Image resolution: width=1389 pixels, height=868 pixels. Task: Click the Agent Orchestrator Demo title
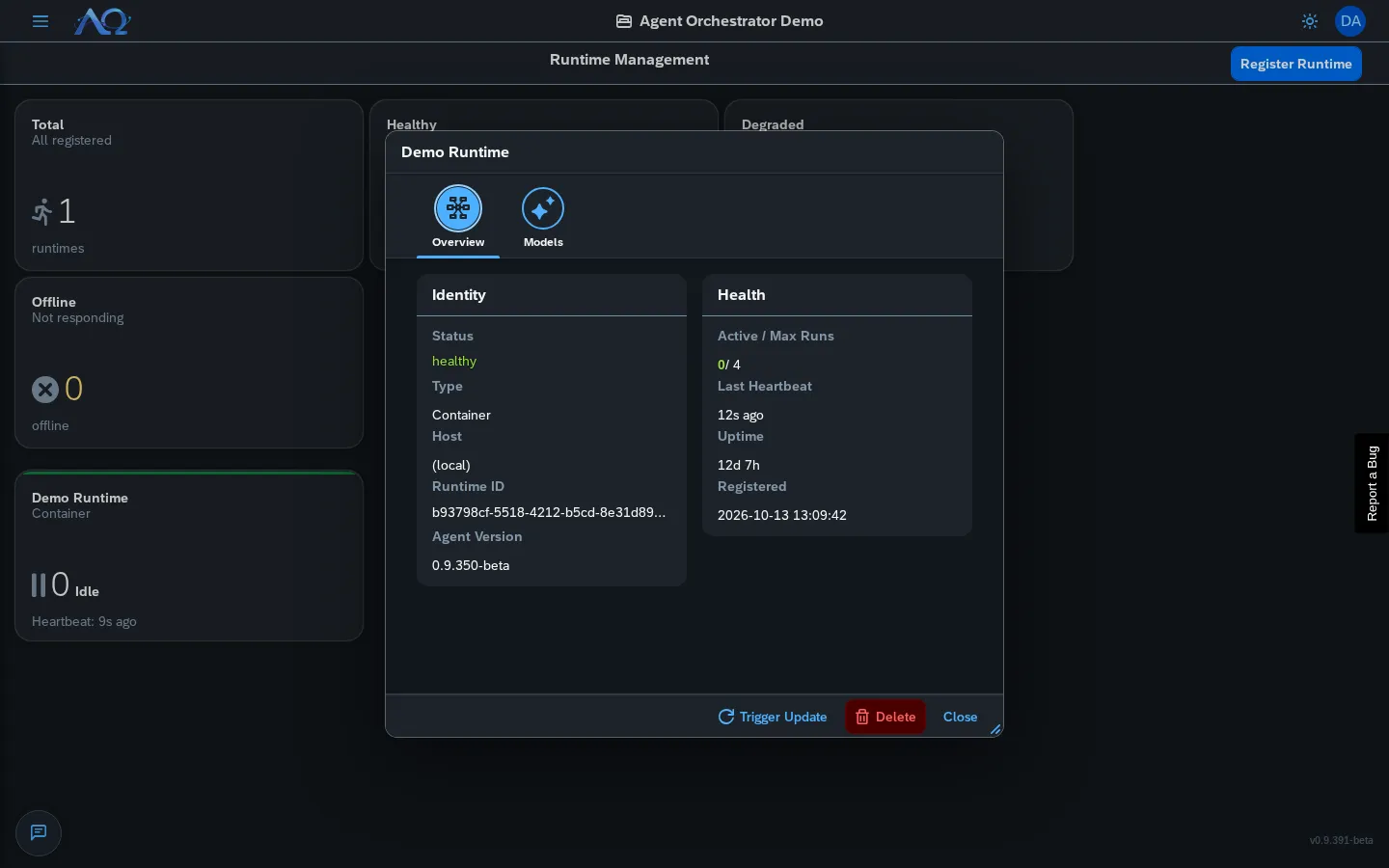(x=731, y=21)
